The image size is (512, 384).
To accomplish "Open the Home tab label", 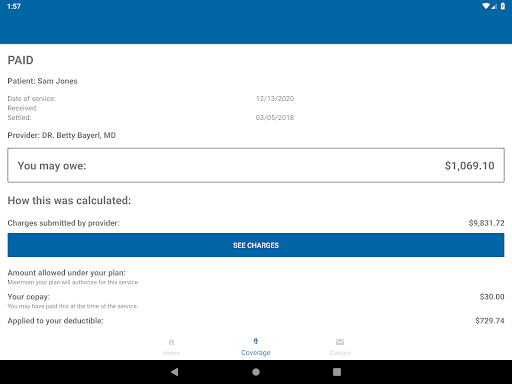I will [x=171, y=353].
